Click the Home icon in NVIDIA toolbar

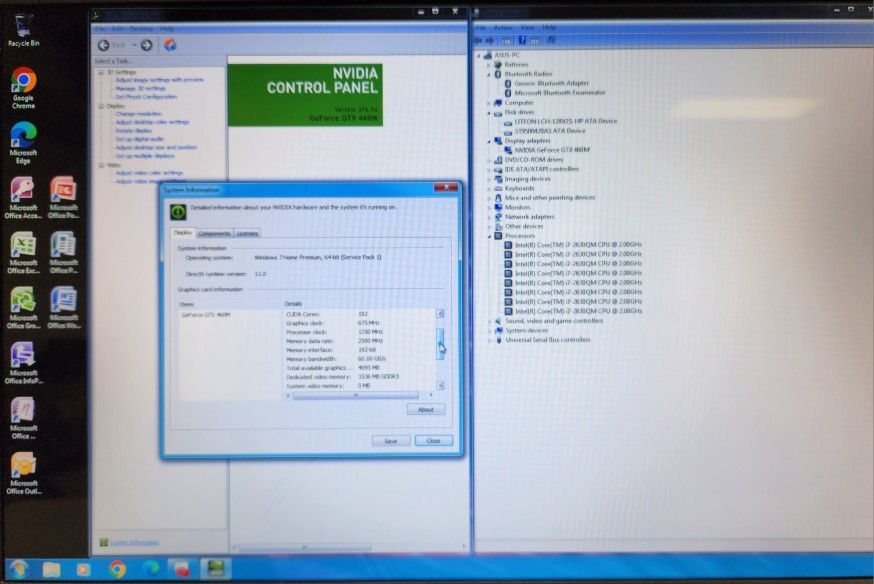click(170, 45)
